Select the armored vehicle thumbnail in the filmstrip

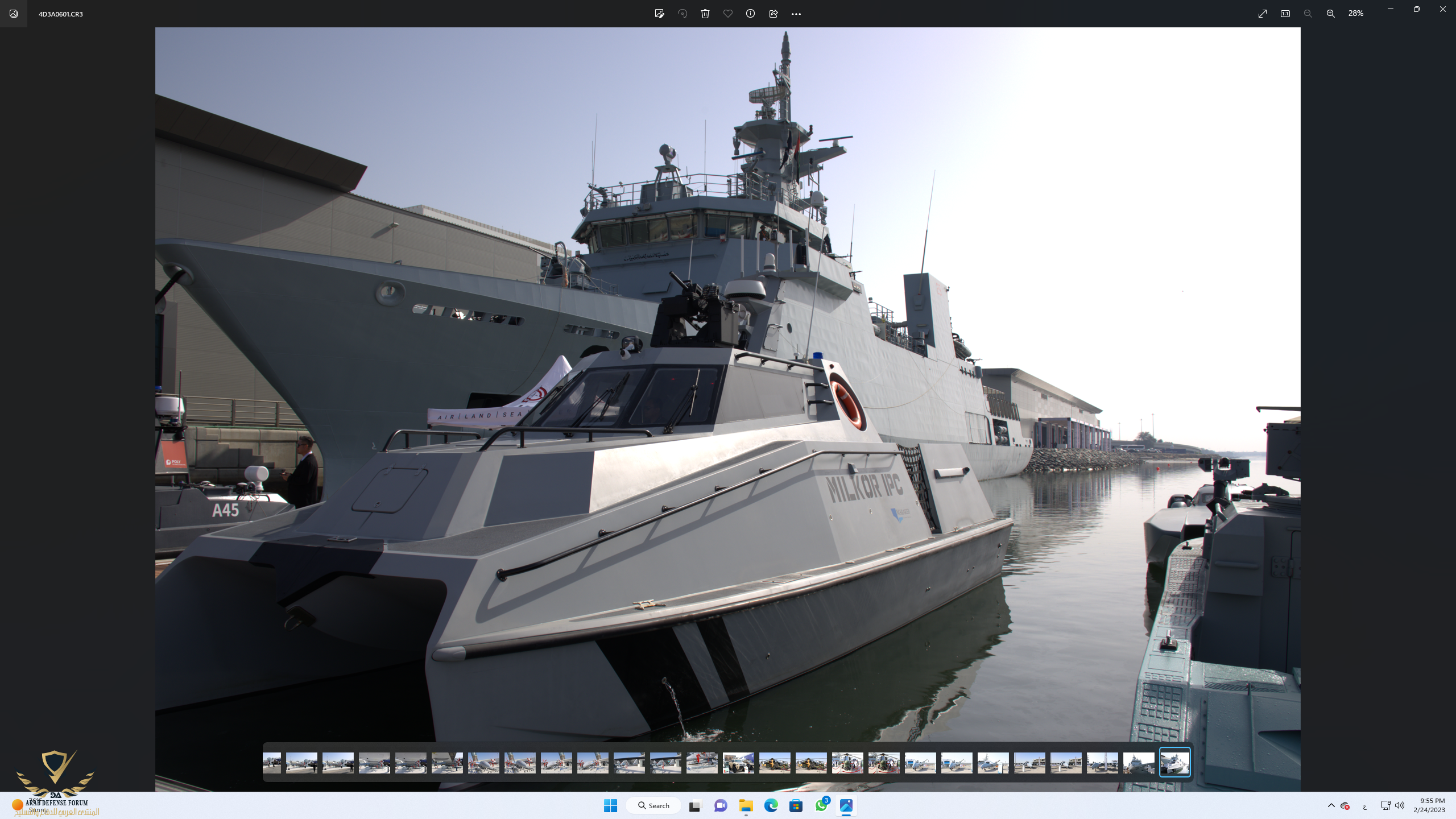[738, 763]
